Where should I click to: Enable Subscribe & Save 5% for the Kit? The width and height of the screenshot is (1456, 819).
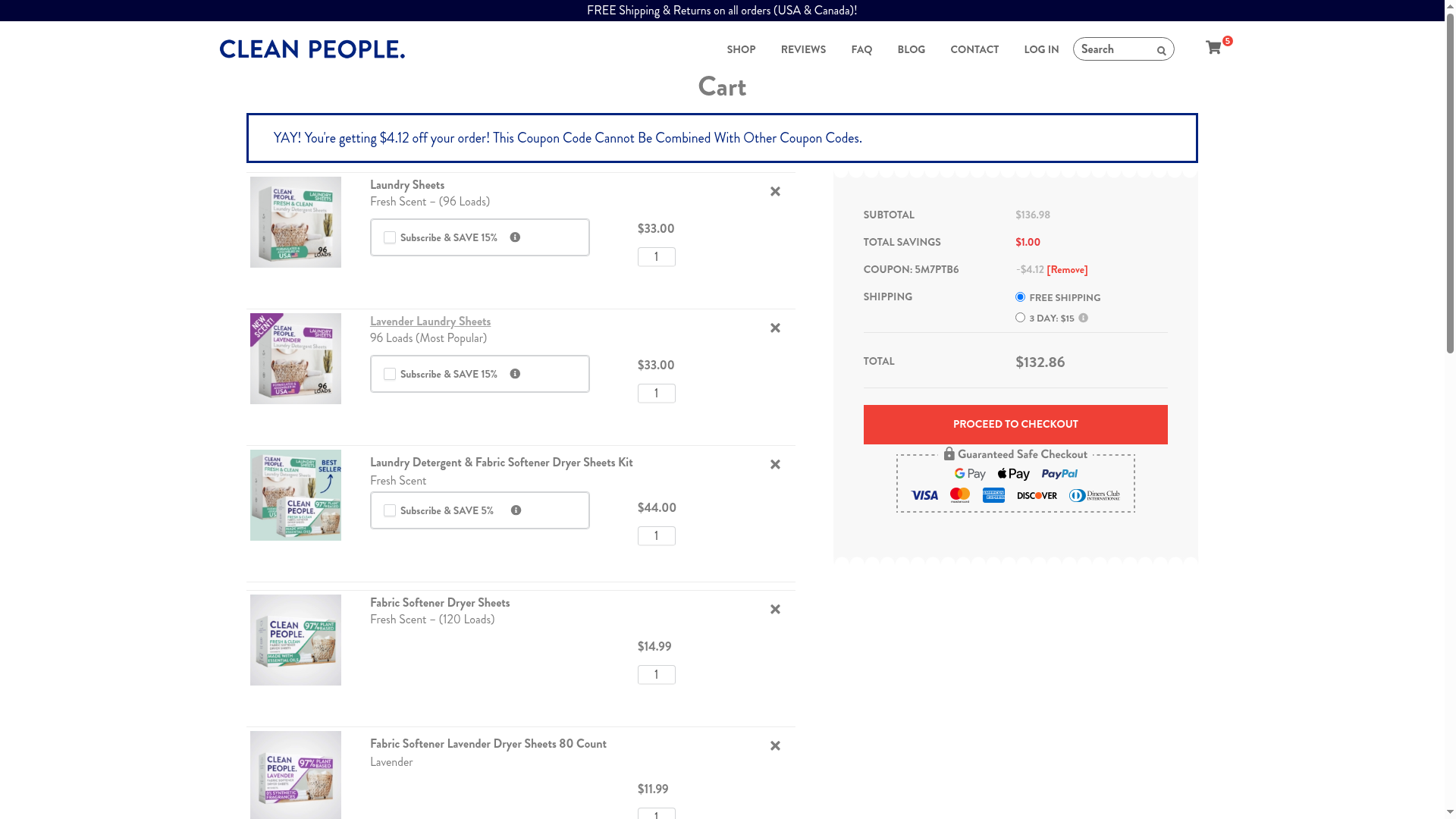[390, 510]
